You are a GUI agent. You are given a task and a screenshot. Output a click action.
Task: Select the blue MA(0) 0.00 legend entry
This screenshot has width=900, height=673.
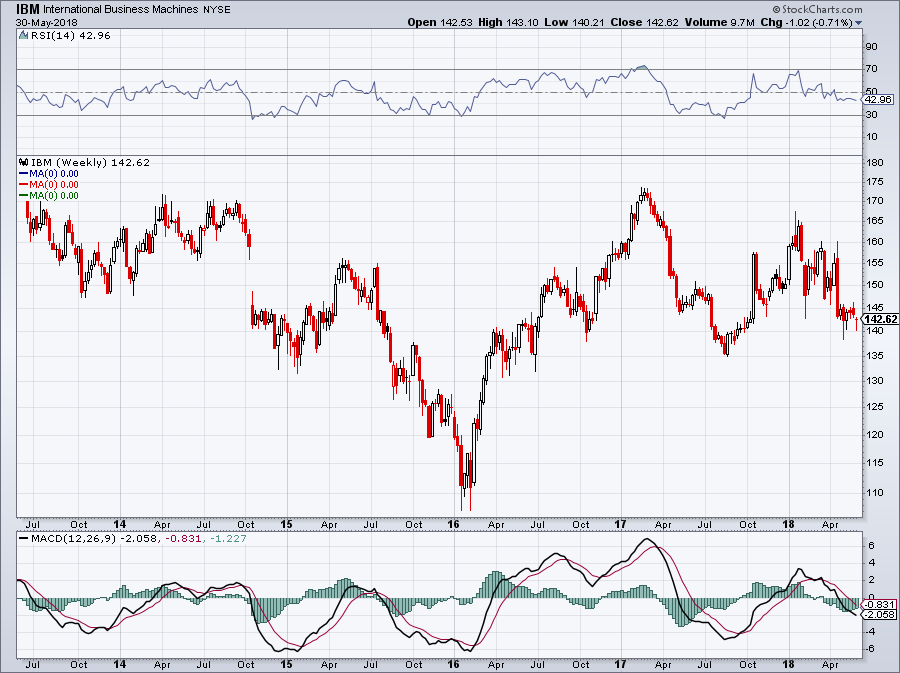[x=49, y=173]
